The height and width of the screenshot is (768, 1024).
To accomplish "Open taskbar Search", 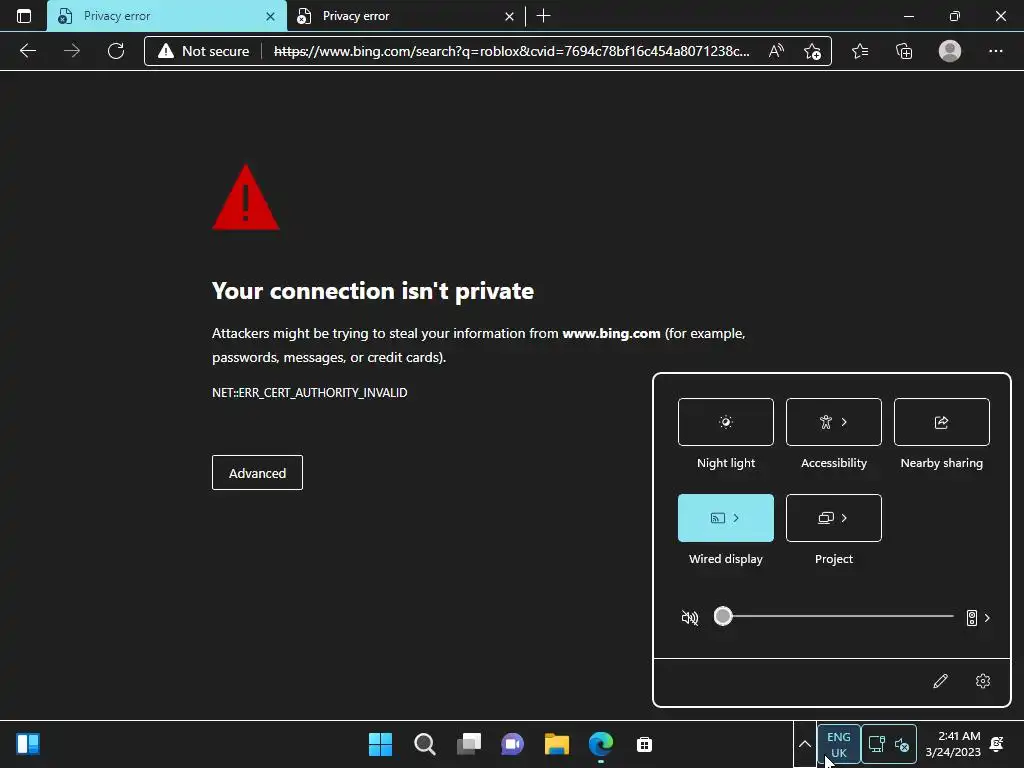I will (x=424, y=744).
